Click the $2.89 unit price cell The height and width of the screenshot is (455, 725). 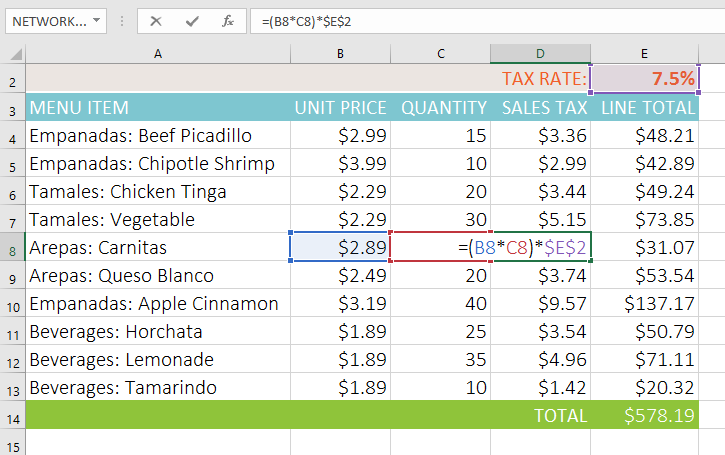340,248
